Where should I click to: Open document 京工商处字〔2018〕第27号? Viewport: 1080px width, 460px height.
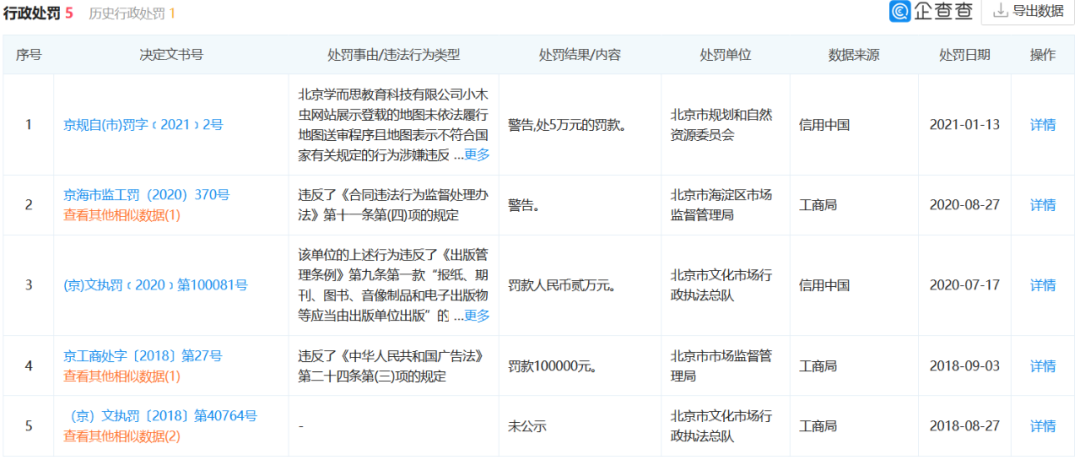pos(143,356)
